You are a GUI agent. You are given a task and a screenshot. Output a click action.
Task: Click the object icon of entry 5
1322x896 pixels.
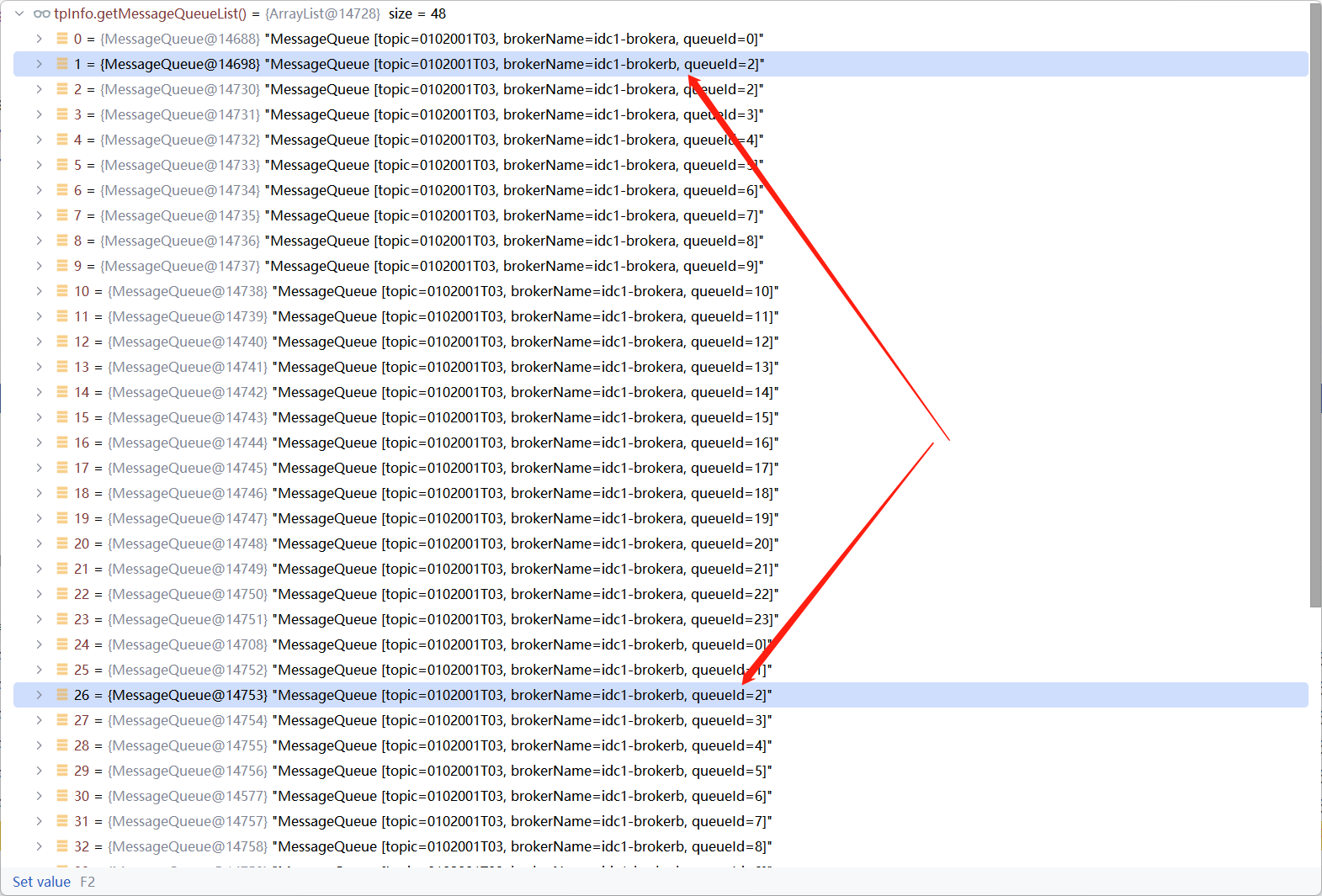pyautogui.click(x=62, y=164)
